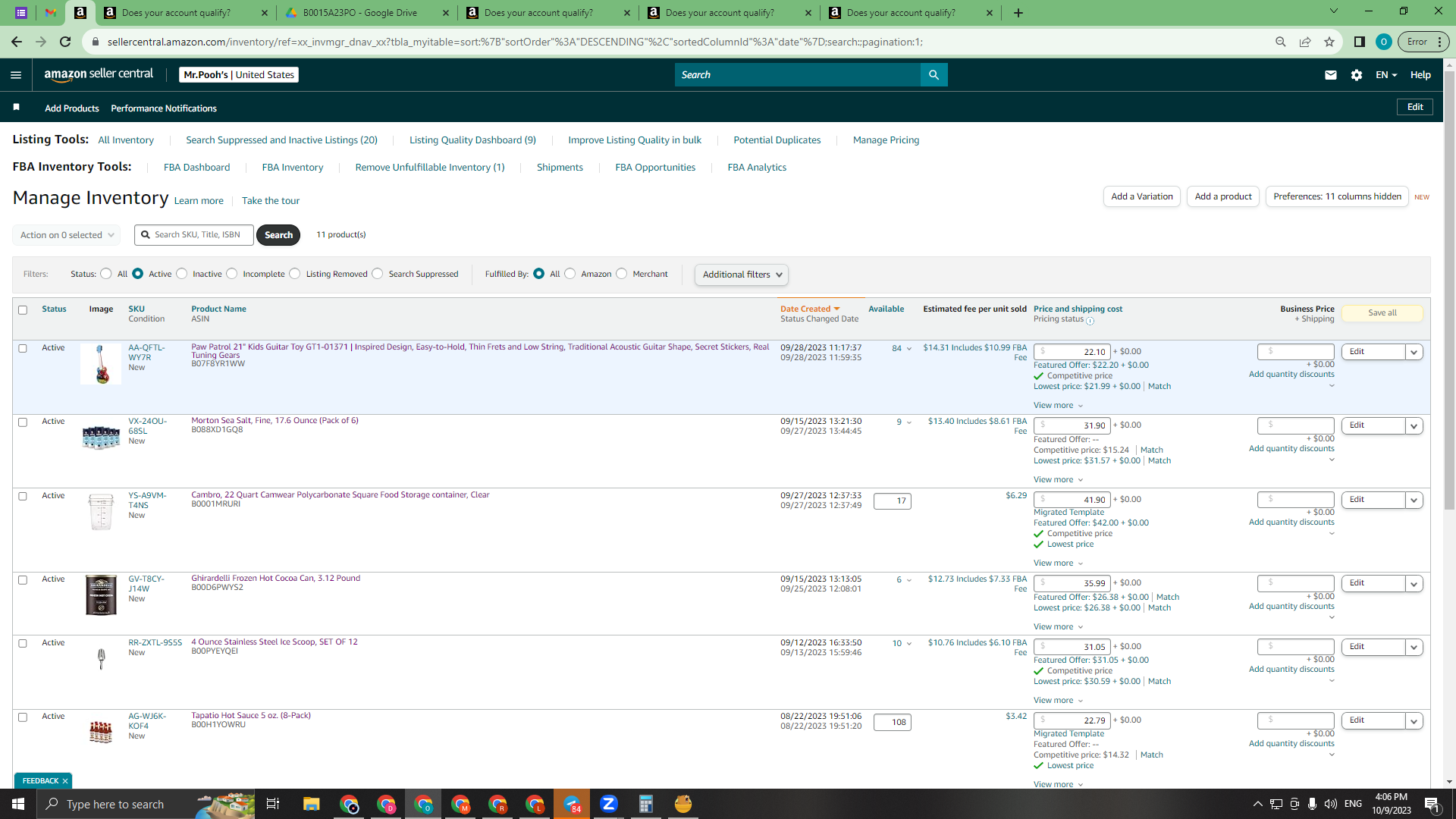Click the Paw Patrol guitar product image
Viewport: 1456px width, 819px height.
pyautogui.click(x=101, y=365)
